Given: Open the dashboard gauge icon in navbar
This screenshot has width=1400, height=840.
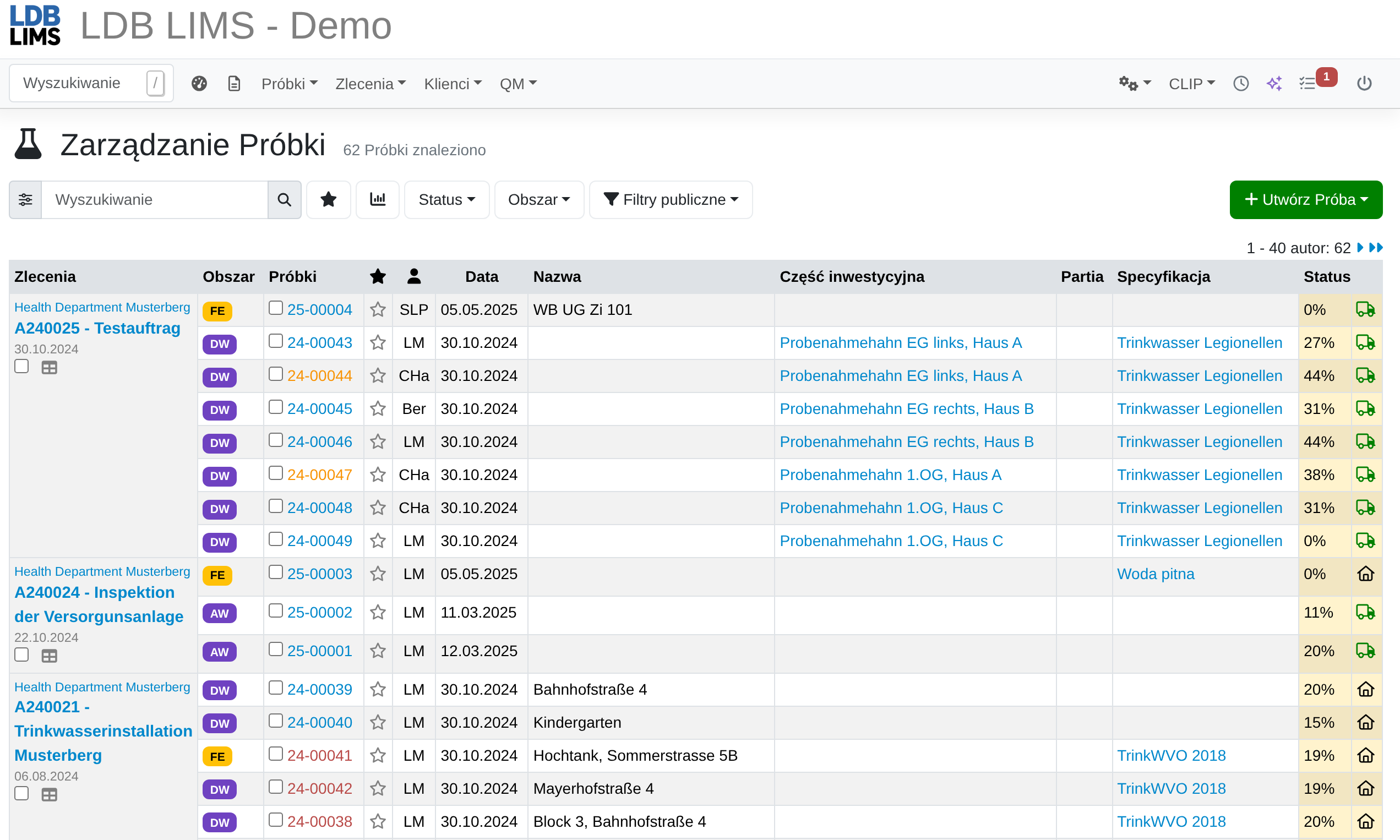Looking at the screenshot, I should (x=199, y=84).
